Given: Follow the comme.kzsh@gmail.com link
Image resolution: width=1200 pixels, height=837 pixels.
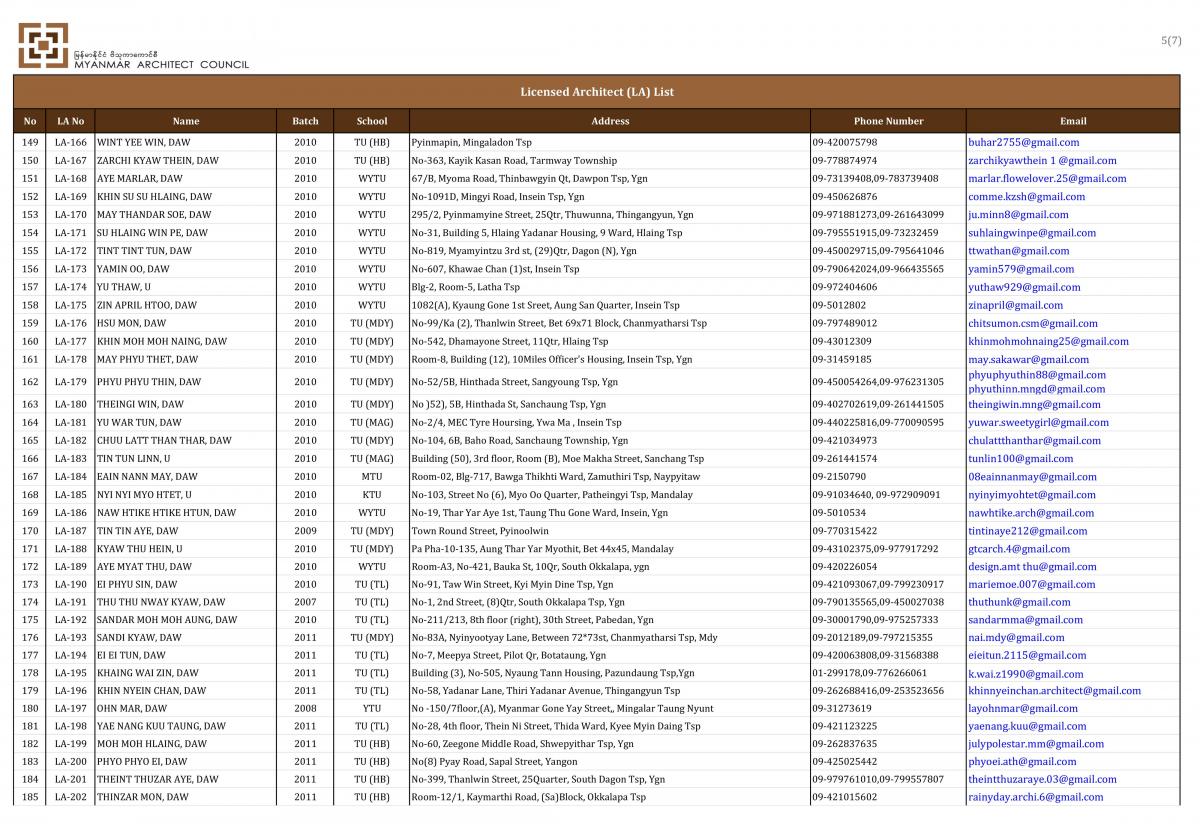Looking at the screenshot, I should tap(1026, 196).
